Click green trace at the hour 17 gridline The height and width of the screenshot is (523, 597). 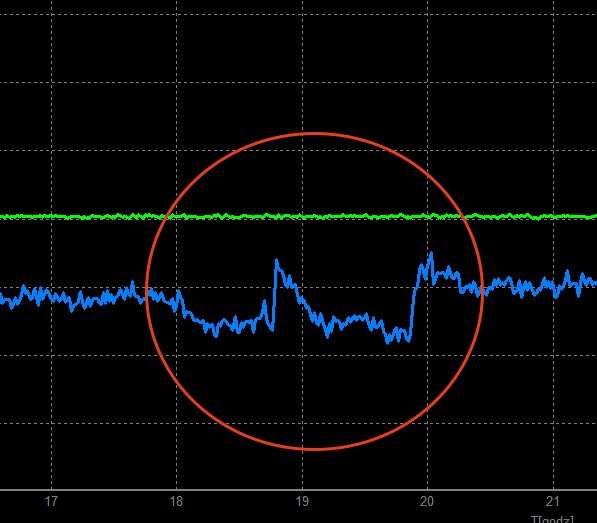click(x=51, y=217)
